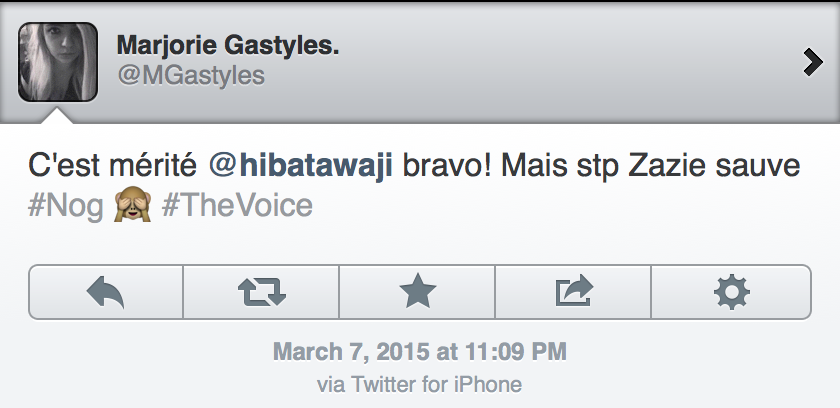Select the @MGastyles handle

190,76
